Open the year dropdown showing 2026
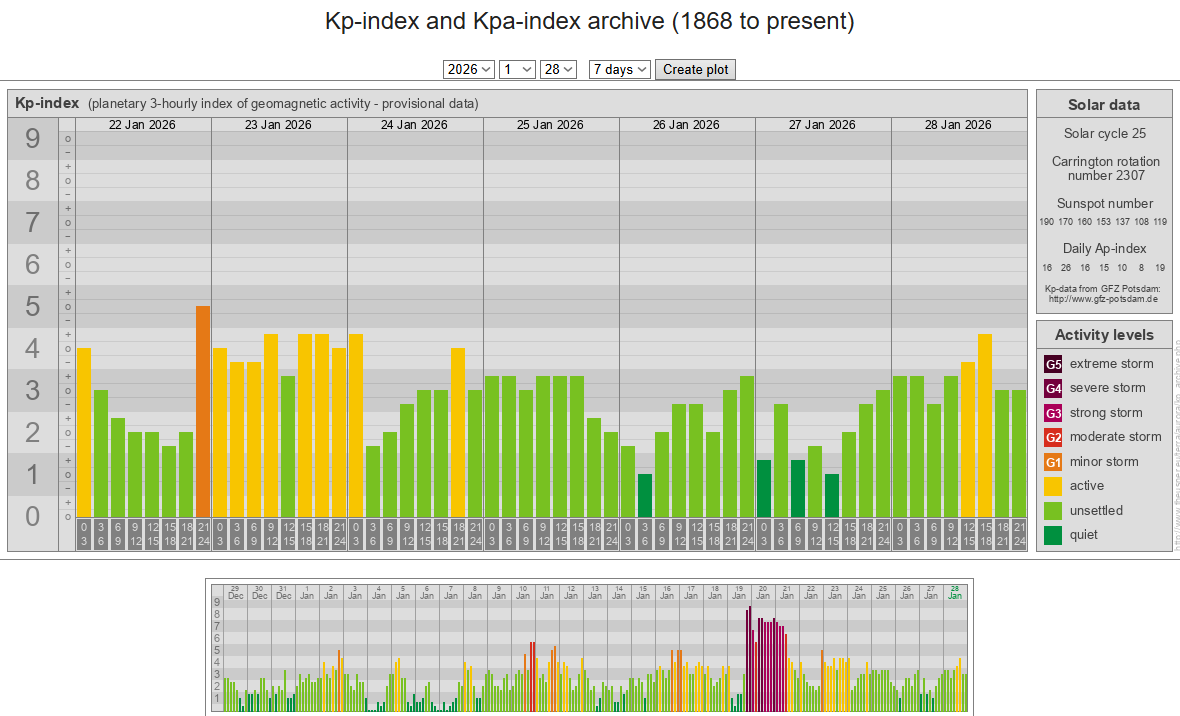The height and width of the screenshot is (716, 1180). 469,69
